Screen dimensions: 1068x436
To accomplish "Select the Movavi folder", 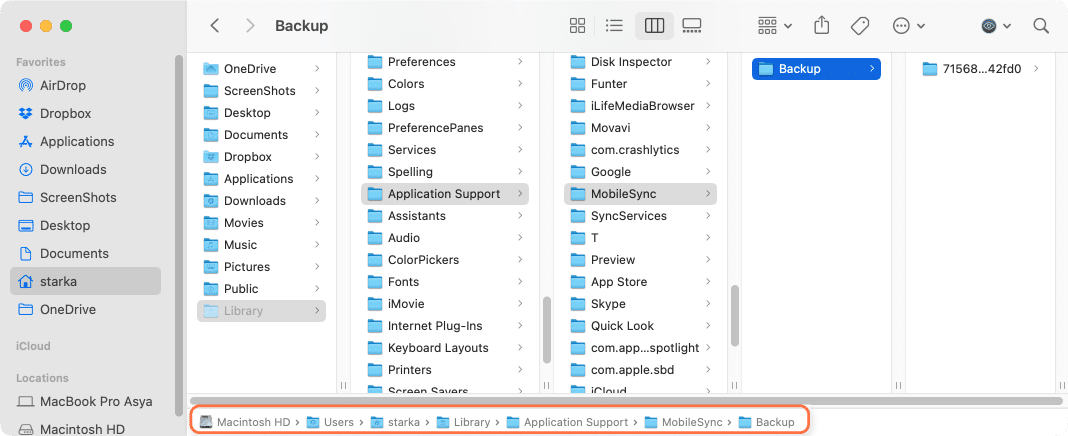I will tap(640, 128).
